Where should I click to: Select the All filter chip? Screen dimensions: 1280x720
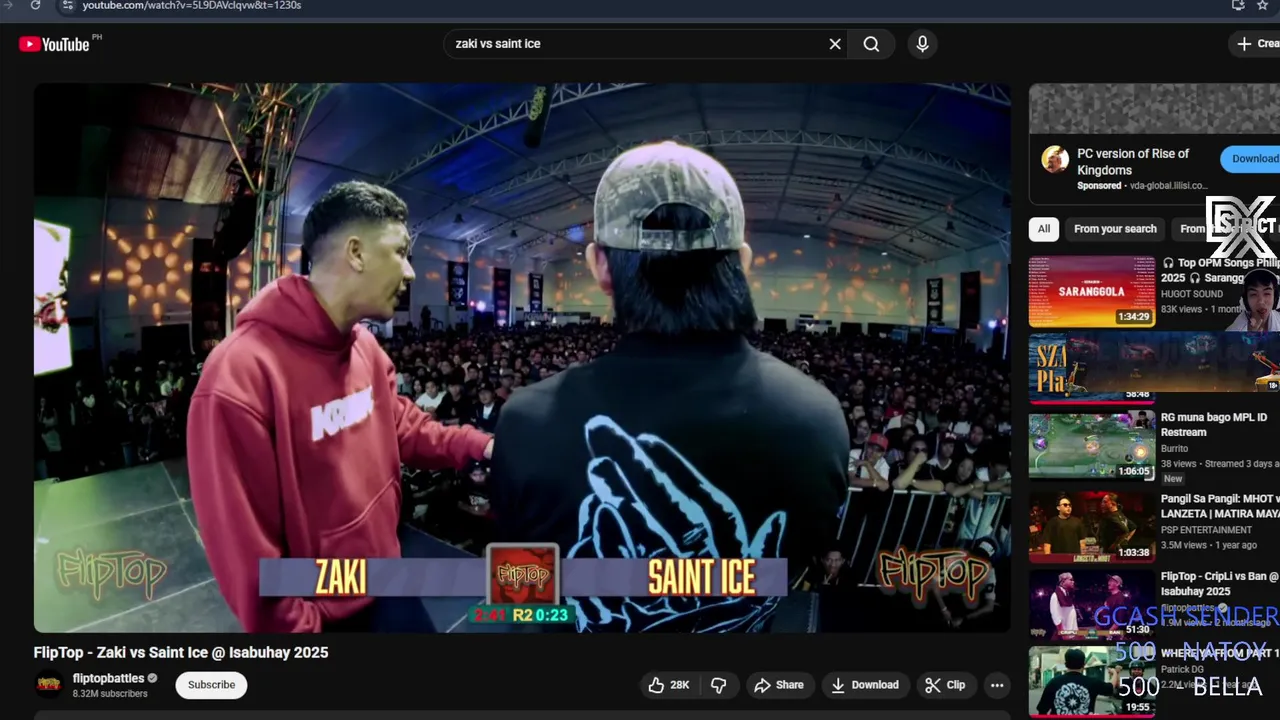click(1044, 229)
